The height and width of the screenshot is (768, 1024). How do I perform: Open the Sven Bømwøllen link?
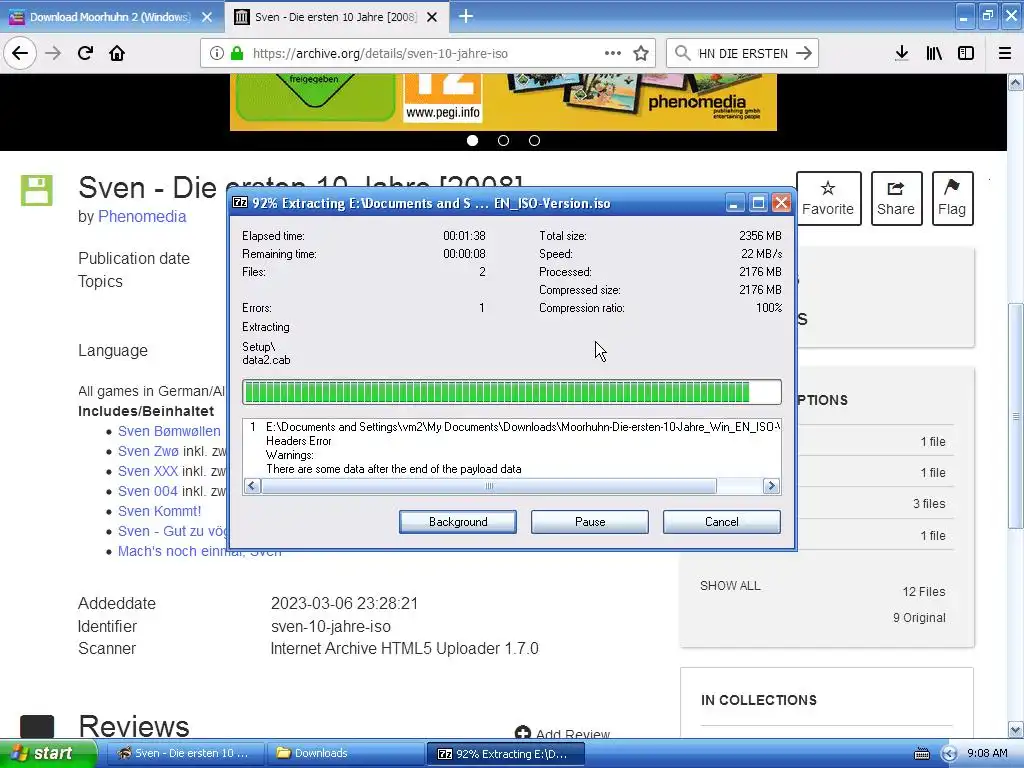(x=169, y=431)
